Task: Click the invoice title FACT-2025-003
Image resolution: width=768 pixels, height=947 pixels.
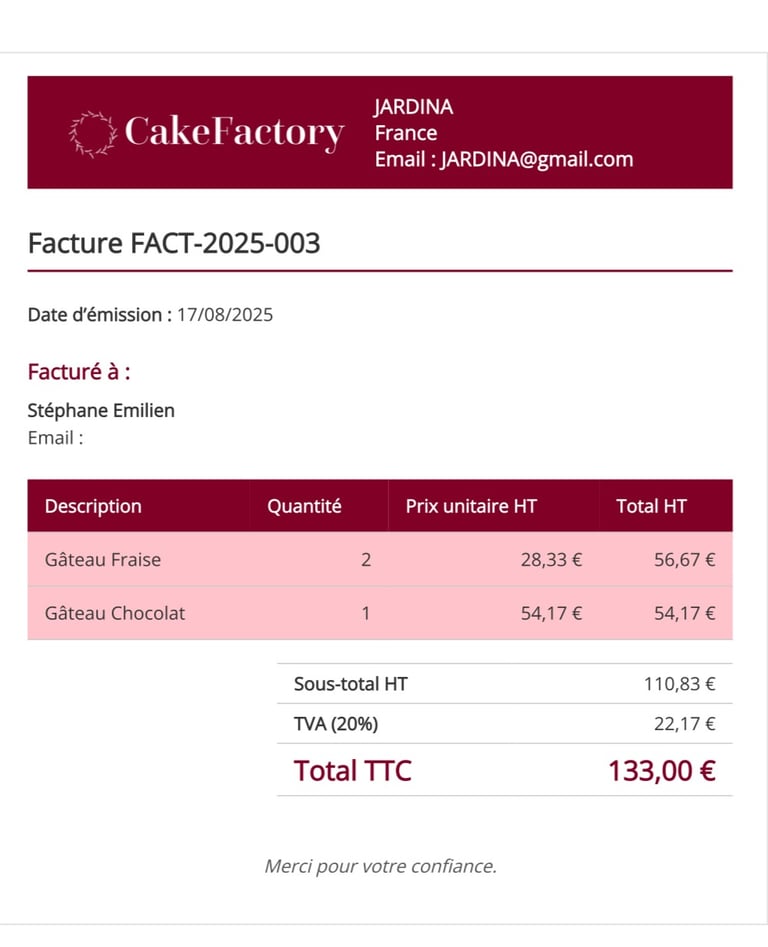Action: [x=174, y=243]
